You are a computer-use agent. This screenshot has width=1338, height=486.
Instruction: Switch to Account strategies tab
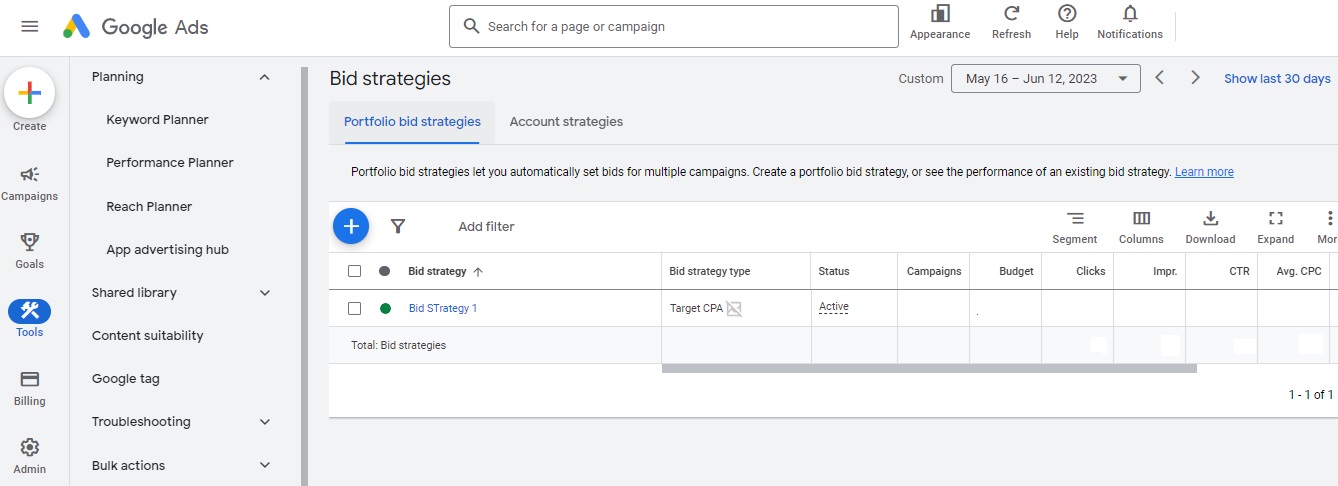click(x=566, y=122)
